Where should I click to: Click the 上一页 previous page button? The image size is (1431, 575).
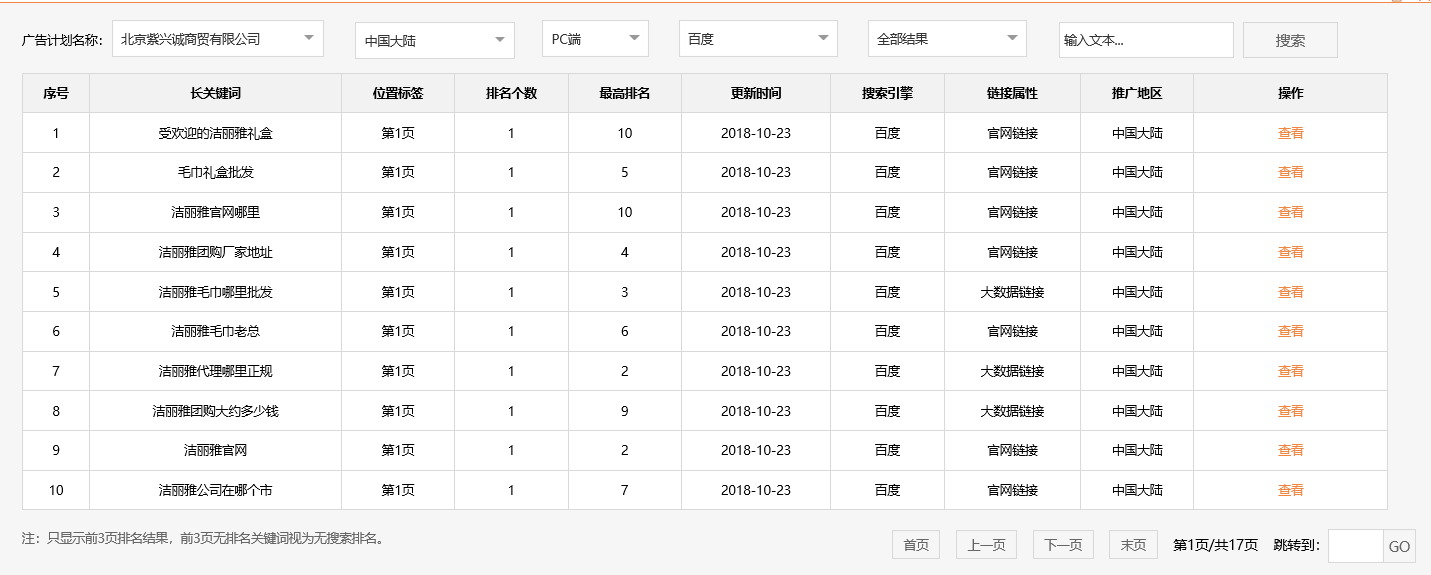[986, 545]
